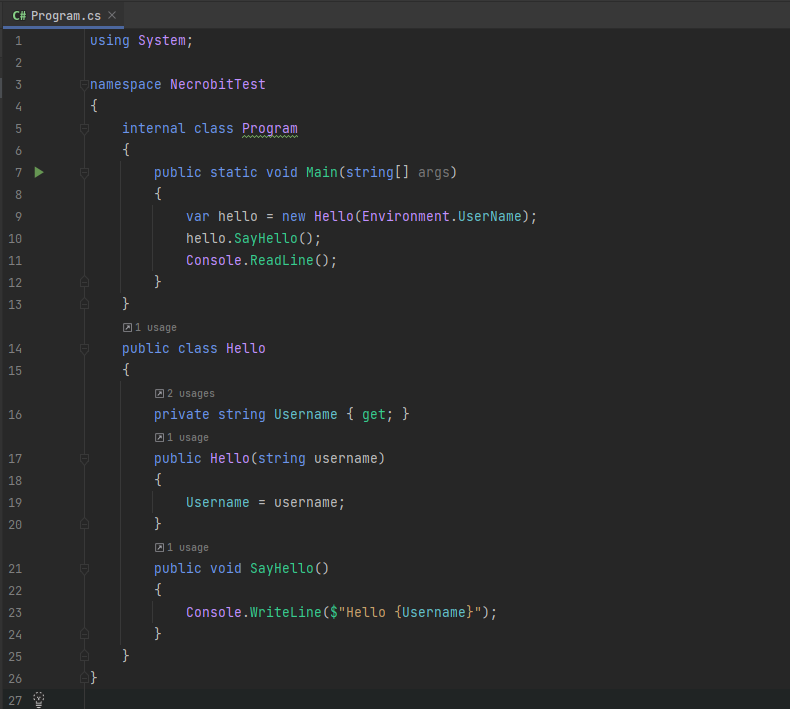
Task: Open the "1 usage" link above SayHello
Action: coord(187,547)
